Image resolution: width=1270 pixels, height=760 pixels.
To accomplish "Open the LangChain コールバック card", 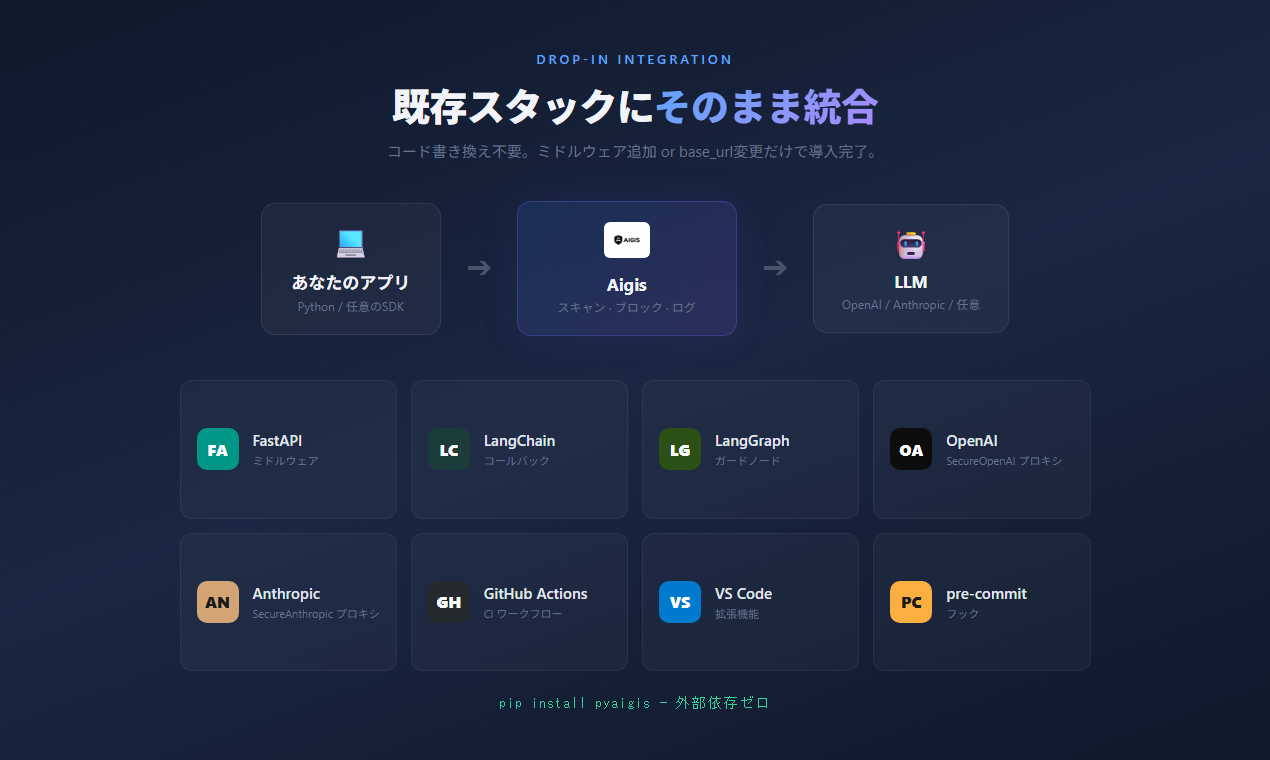I will click(519, 449).
